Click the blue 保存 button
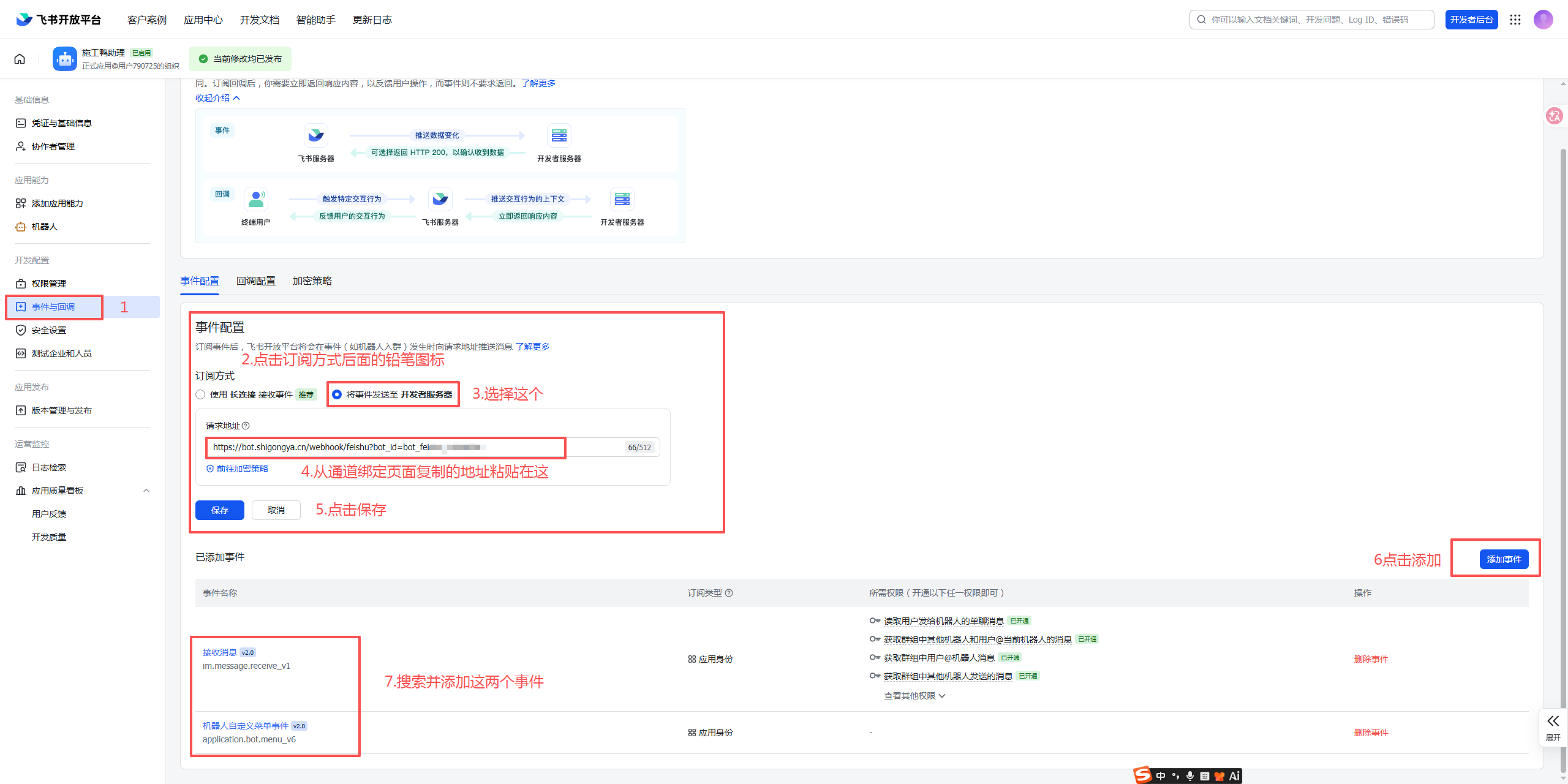This screenshot has width=1568, height=784. (220, 510)
